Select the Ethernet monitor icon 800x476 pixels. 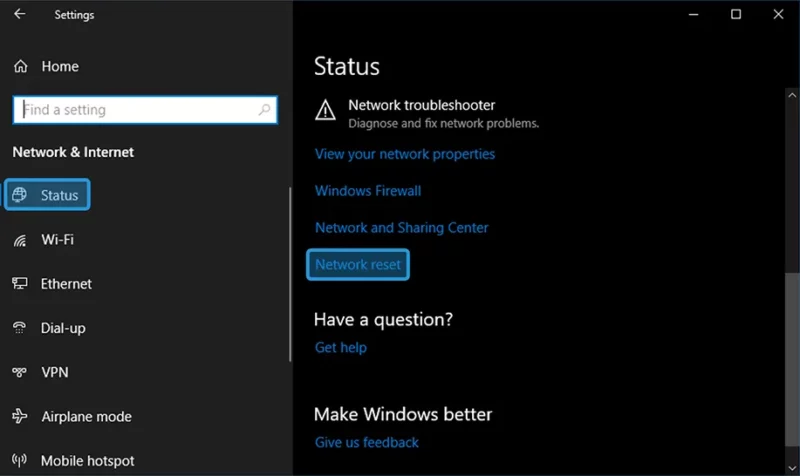click(x=19, y=283)
